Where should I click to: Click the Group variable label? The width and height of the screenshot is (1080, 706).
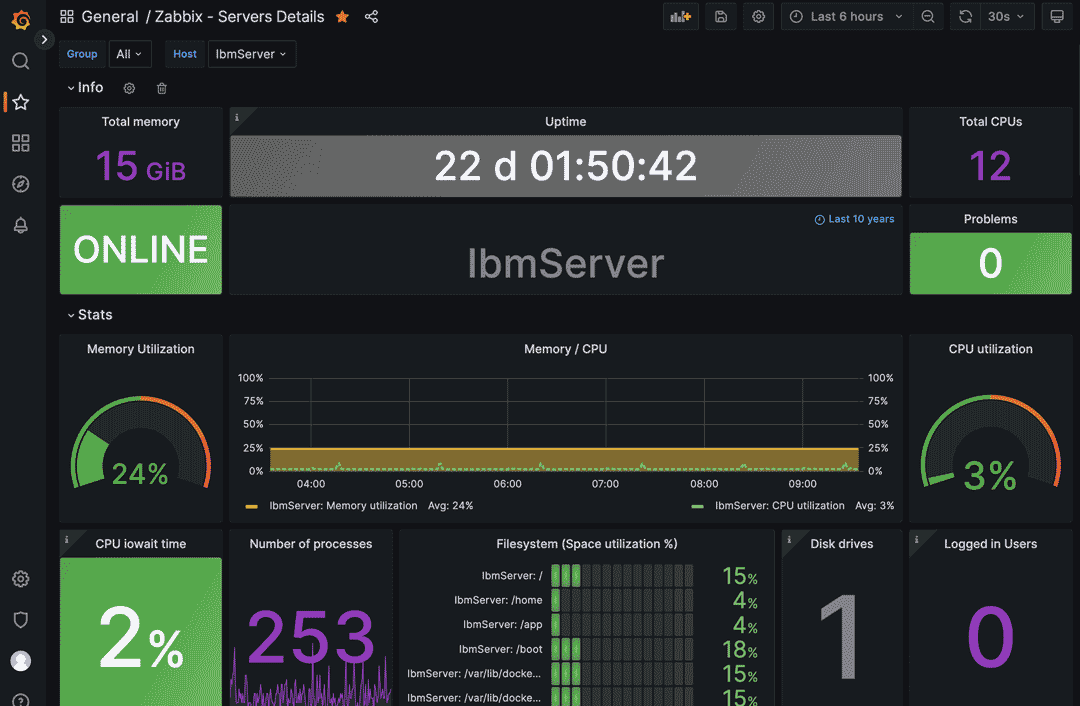tap(82, 54)
